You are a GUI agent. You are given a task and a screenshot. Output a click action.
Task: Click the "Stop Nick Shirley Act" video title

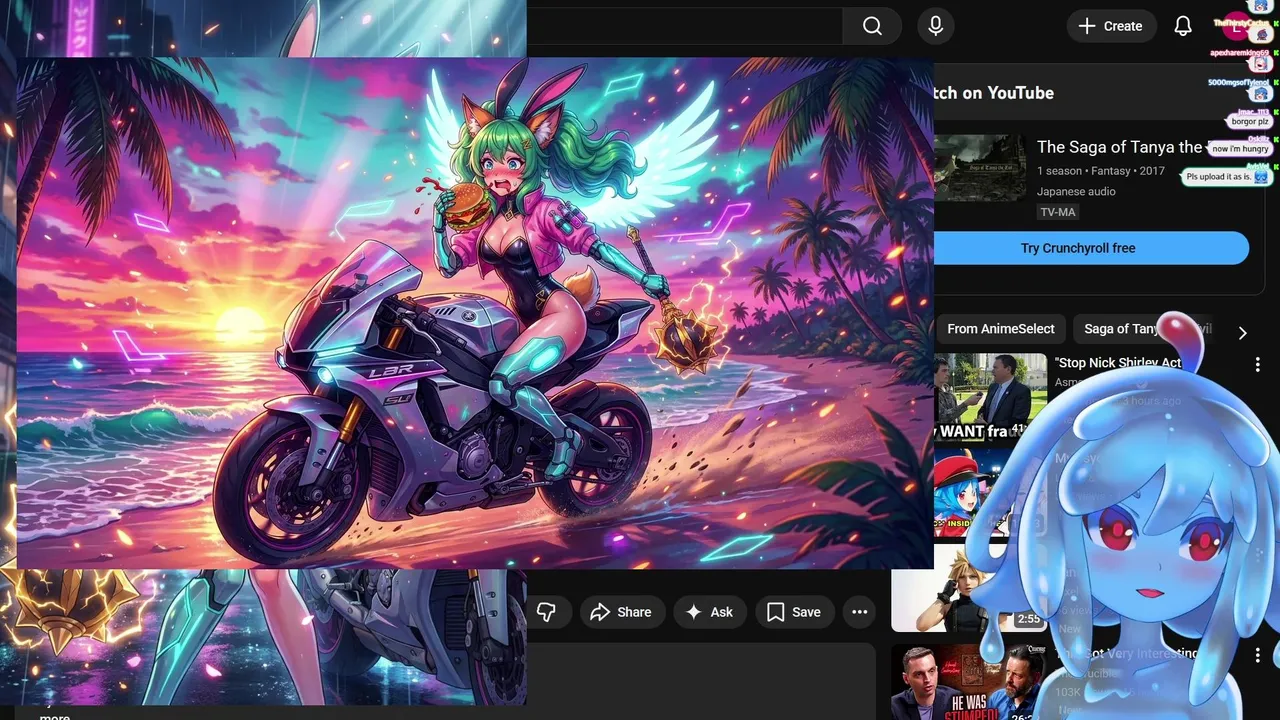pyautogui.click(x=1118, y=363)
